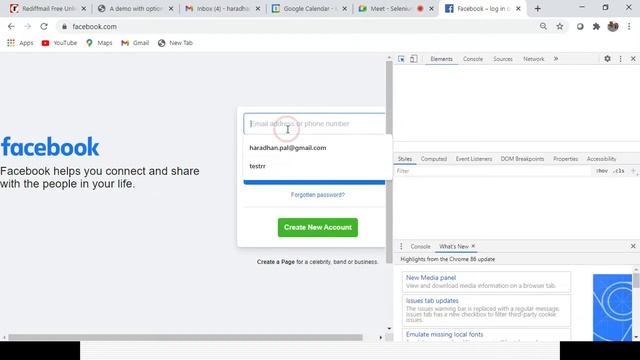Choose the testrr autofill suggestion
The height and width of the screenshot is (360, 640).
[258, 166]
